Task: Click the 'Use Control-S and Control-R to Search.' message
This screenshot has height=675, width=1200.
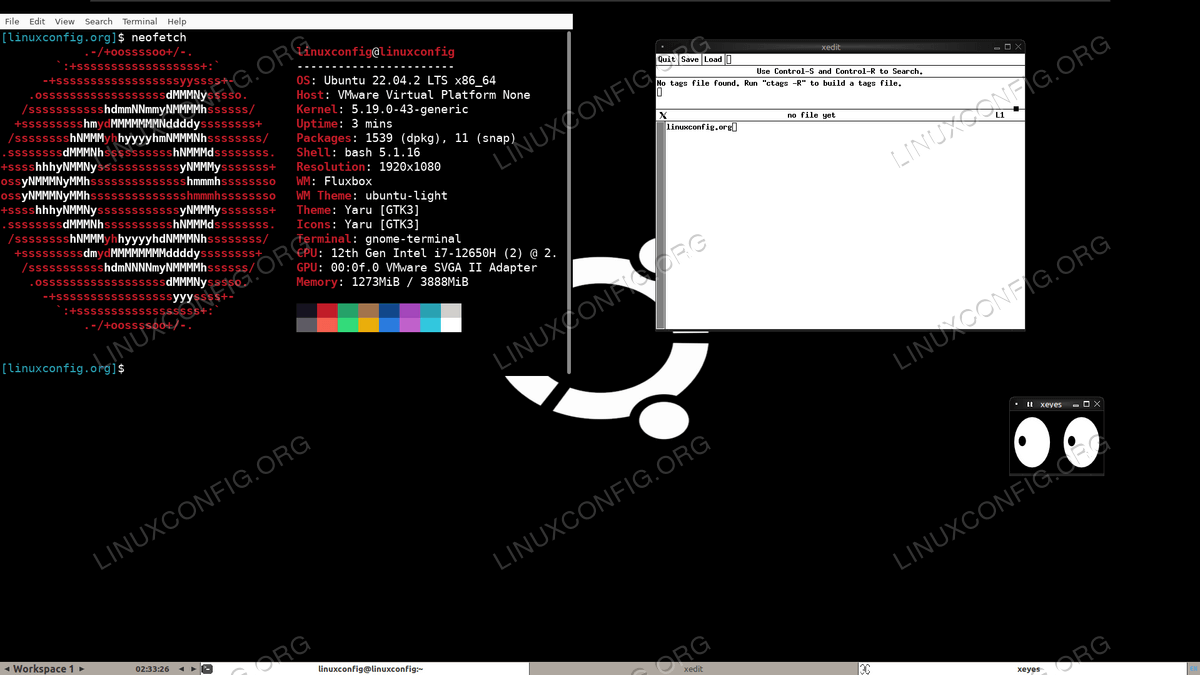Action: pyautogui.click(x=840, y=72)
